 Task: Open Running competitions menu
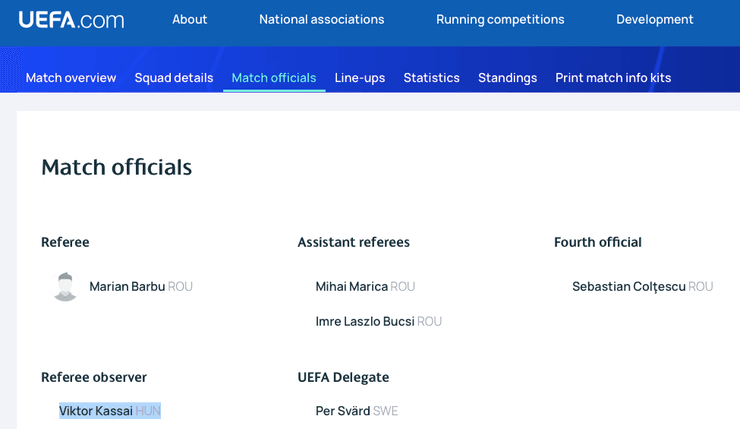(500, 19)
